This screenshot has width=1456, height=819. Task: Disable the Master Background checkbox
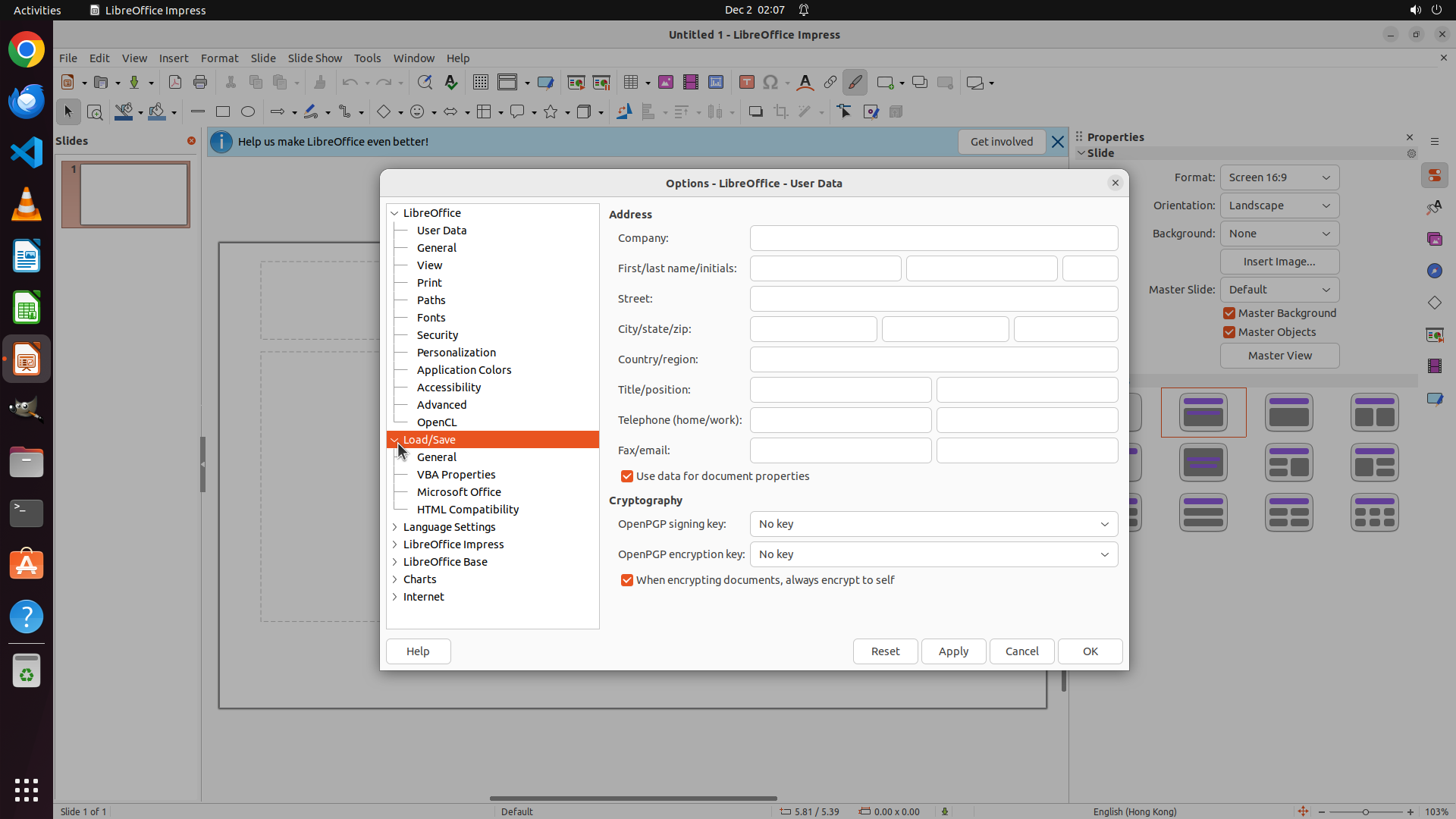point(1229,313)
